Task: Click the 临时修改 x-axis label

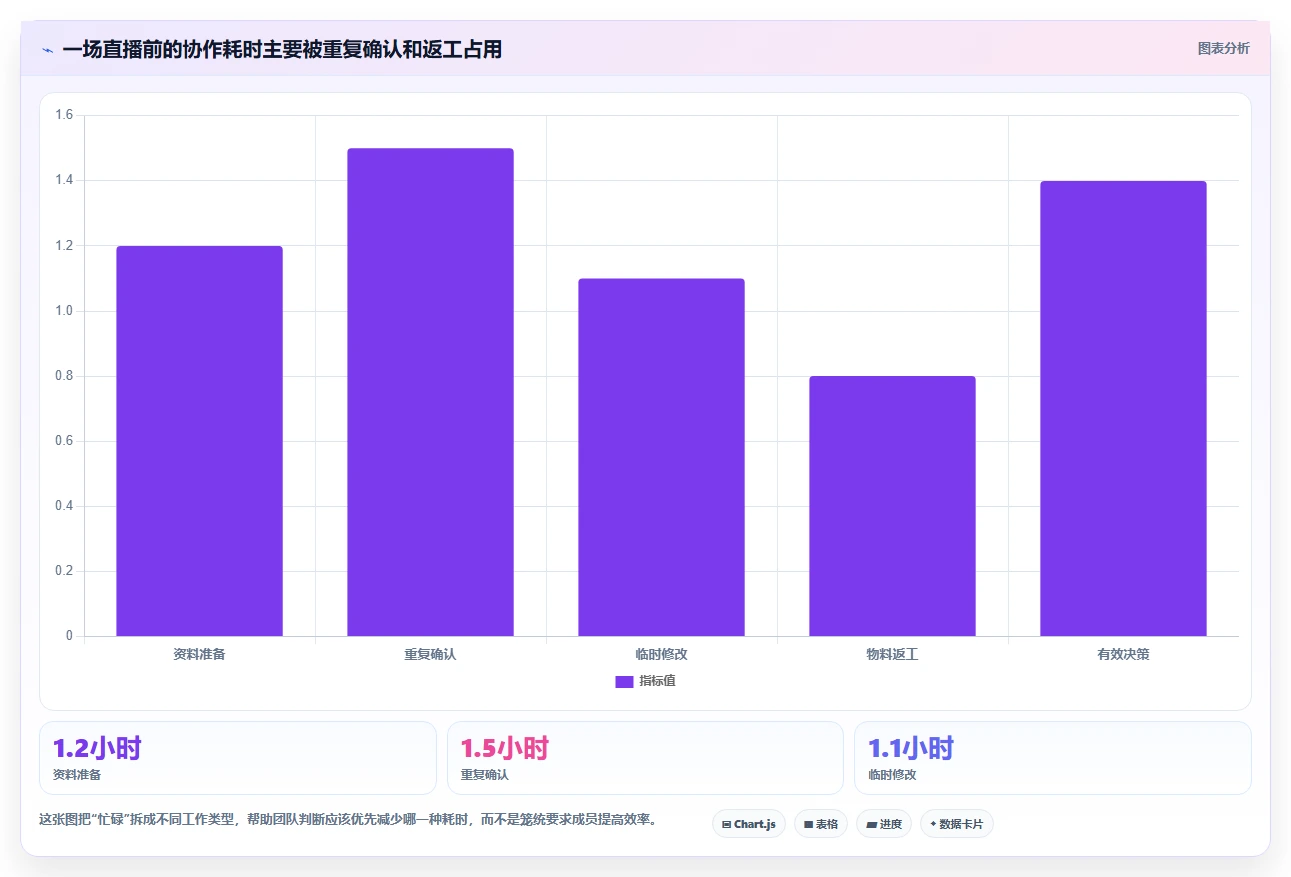Action: pos(661,655)
